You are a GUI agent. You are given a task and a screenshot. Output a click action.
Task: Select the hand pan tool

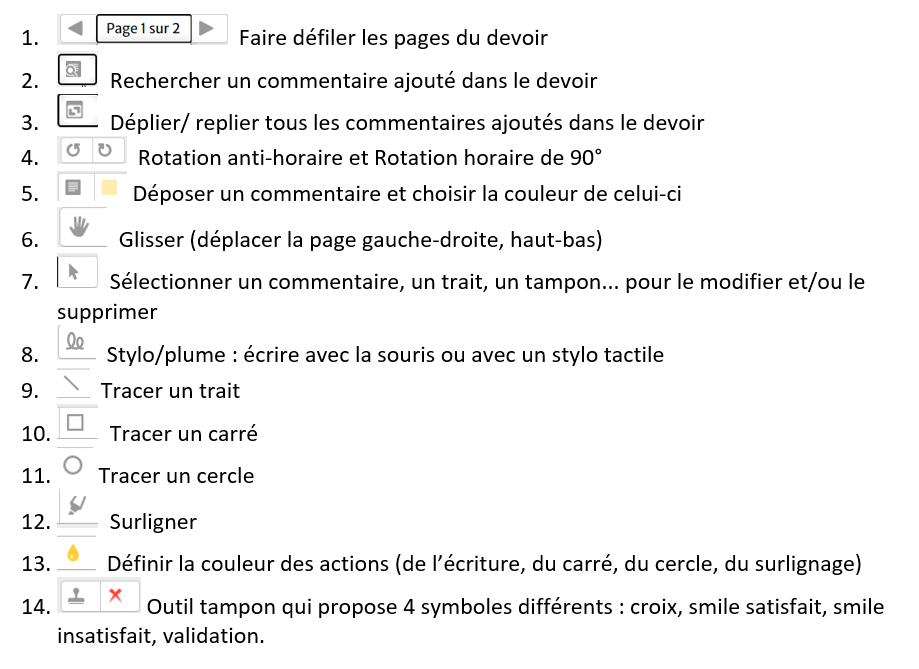coord(76,228)
